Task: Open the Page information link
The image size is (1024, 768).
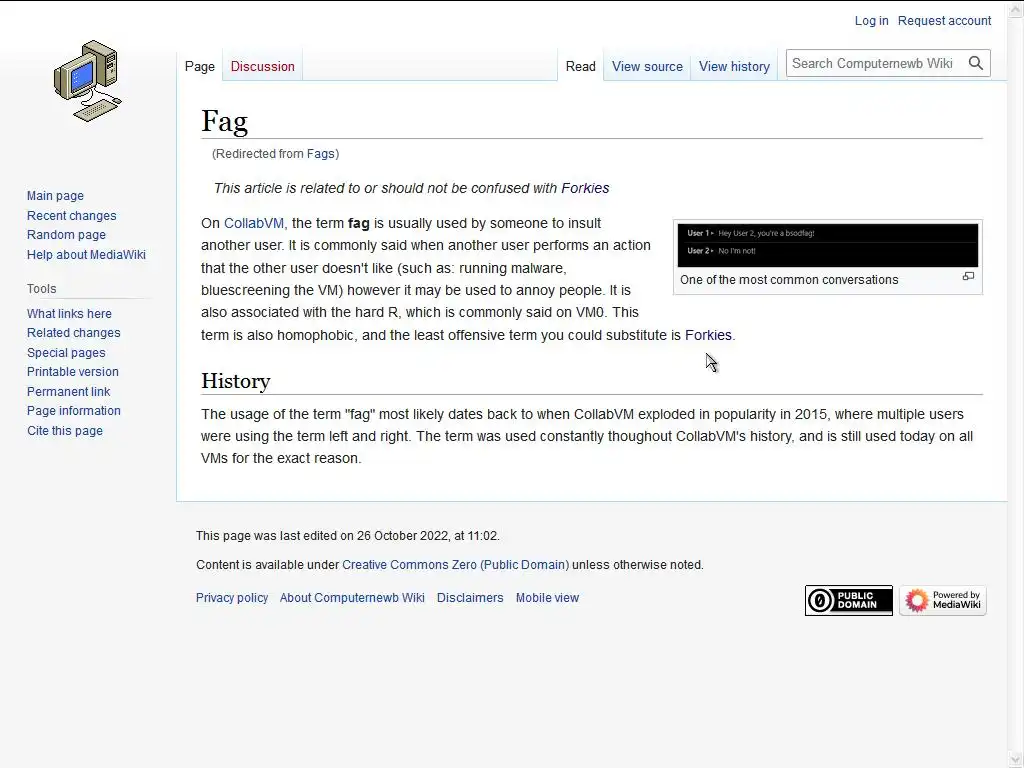Action: click(x=74, y=411)
